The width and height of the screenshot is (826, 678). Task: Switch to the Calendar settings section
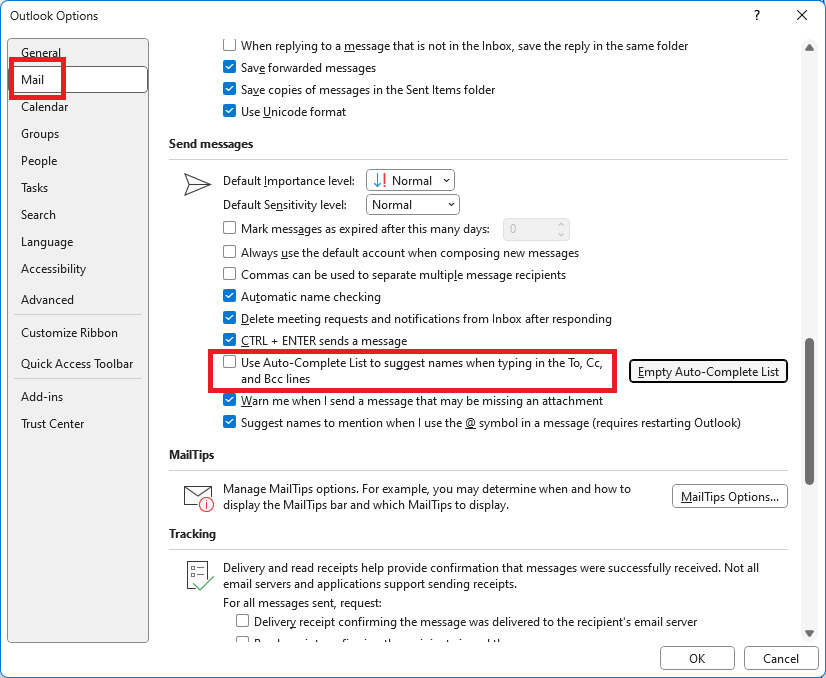coord(44,106)
